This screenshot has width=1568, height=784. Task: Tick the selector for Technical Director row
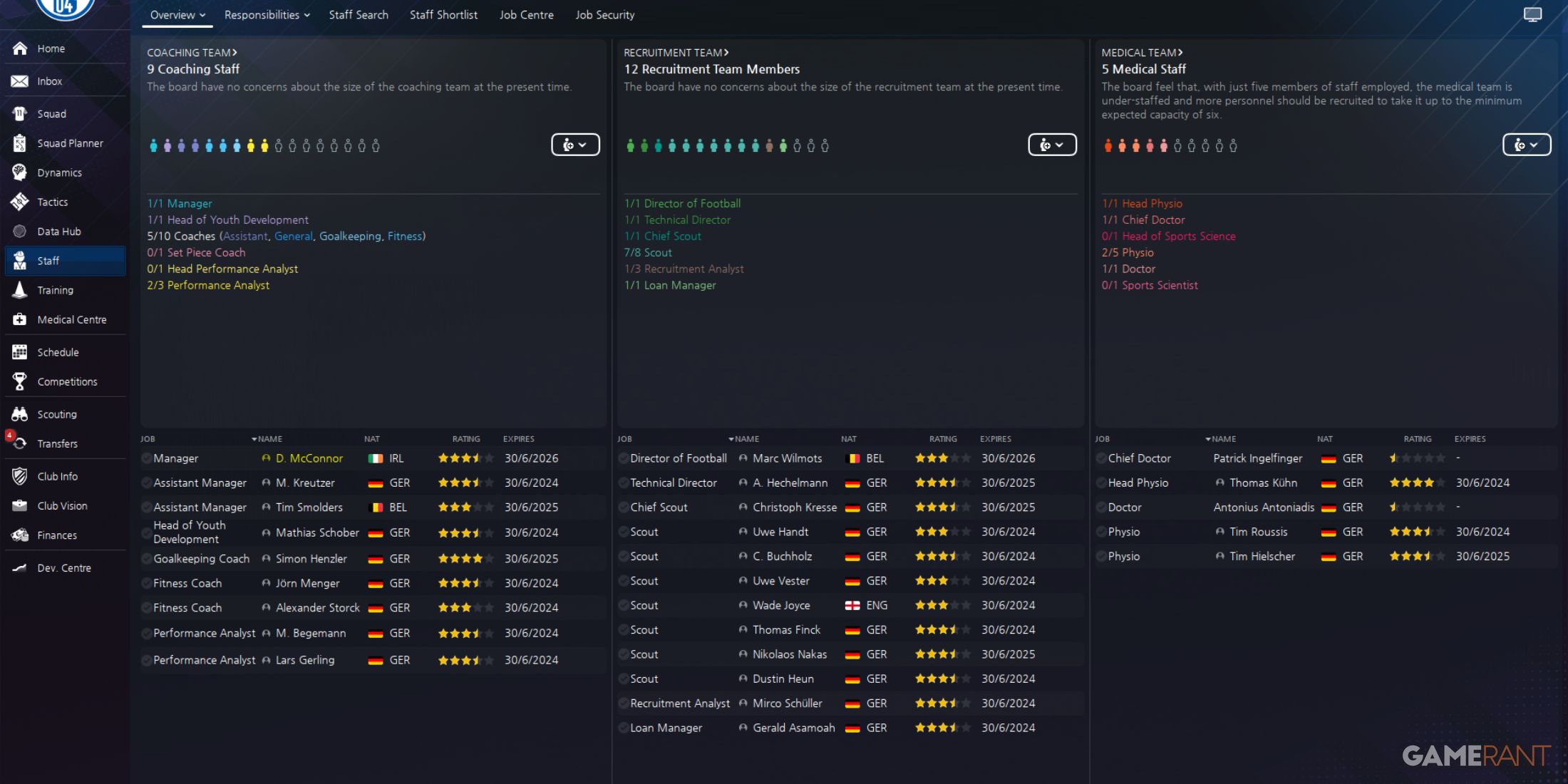(x=623, y=483)
